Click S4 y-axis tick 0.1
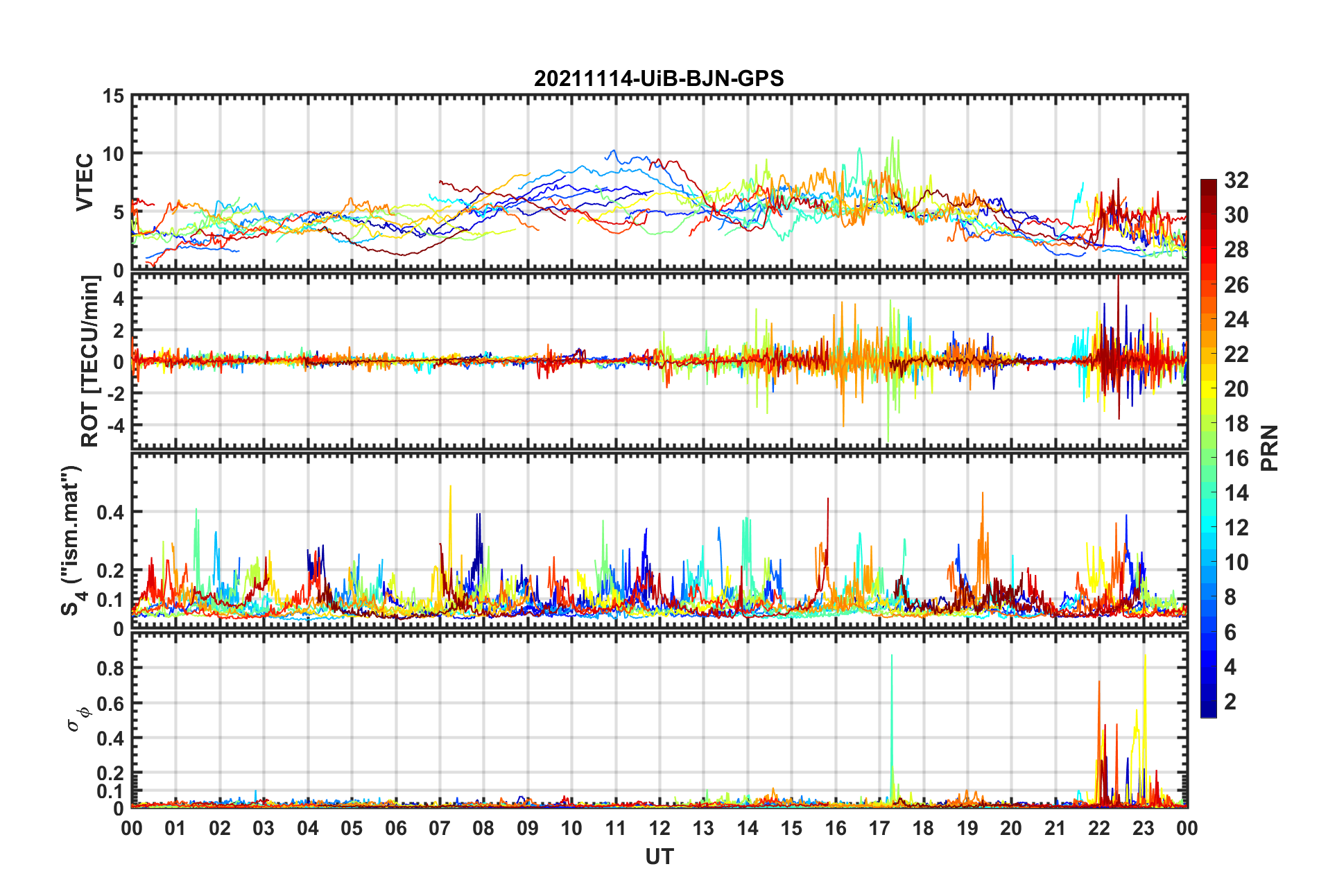This screenshot has height=896, width=1319. pyautogui.click(x=111, y=600)
